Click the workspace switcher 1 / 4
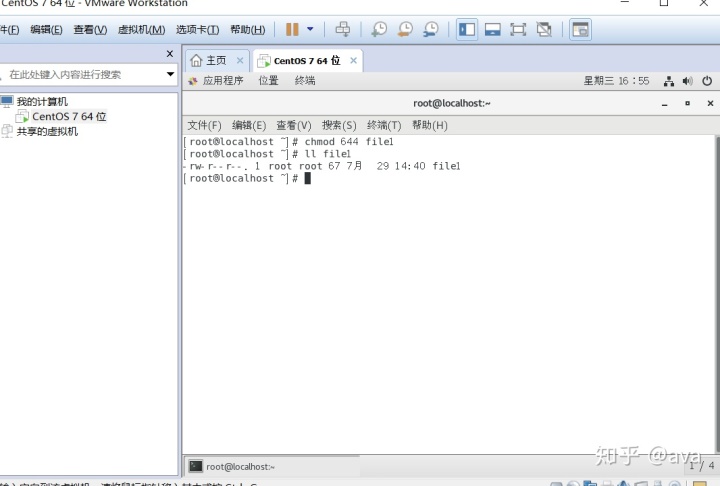 702,465
